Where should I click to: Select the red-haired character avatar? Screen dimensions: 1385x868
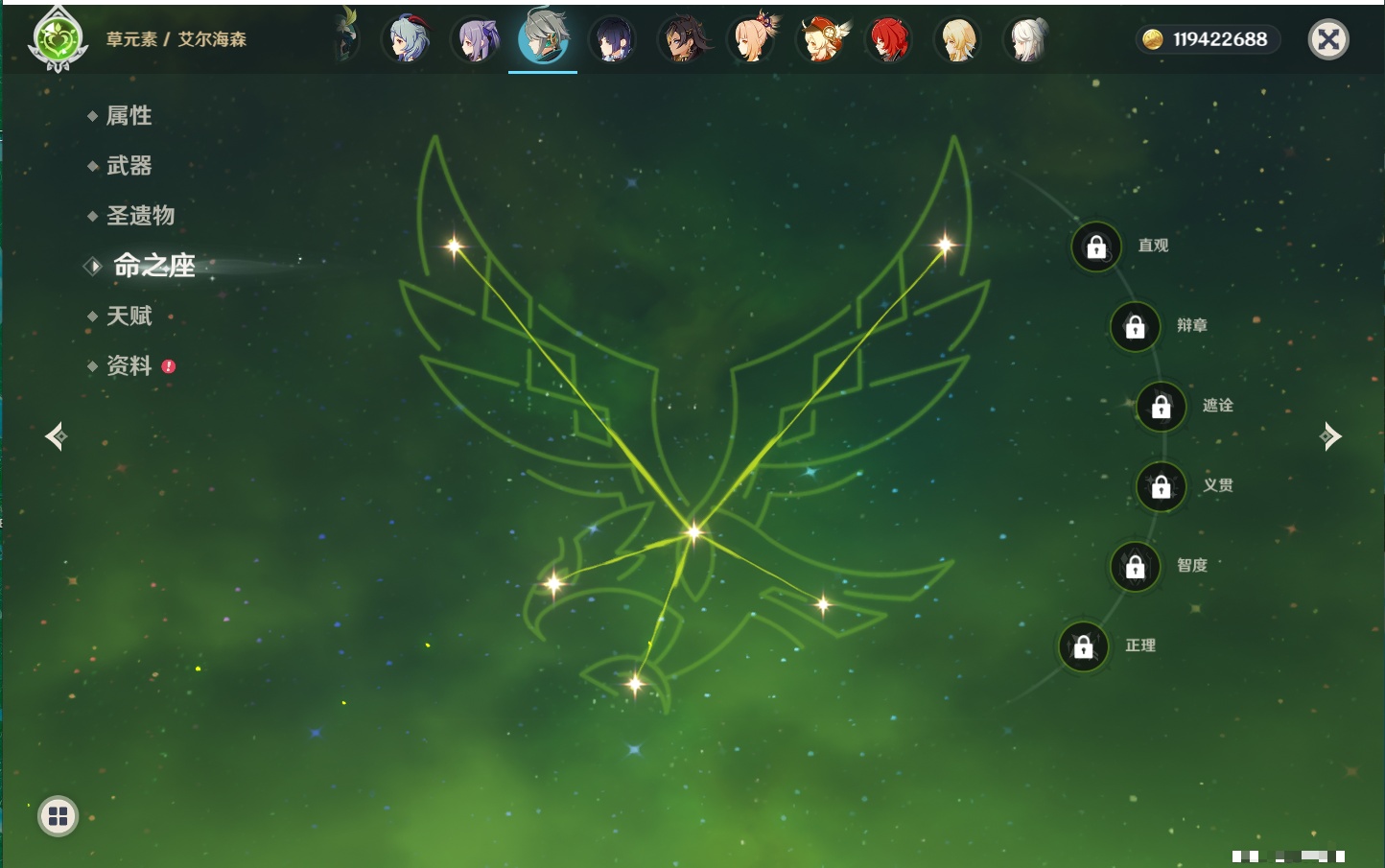889,39
